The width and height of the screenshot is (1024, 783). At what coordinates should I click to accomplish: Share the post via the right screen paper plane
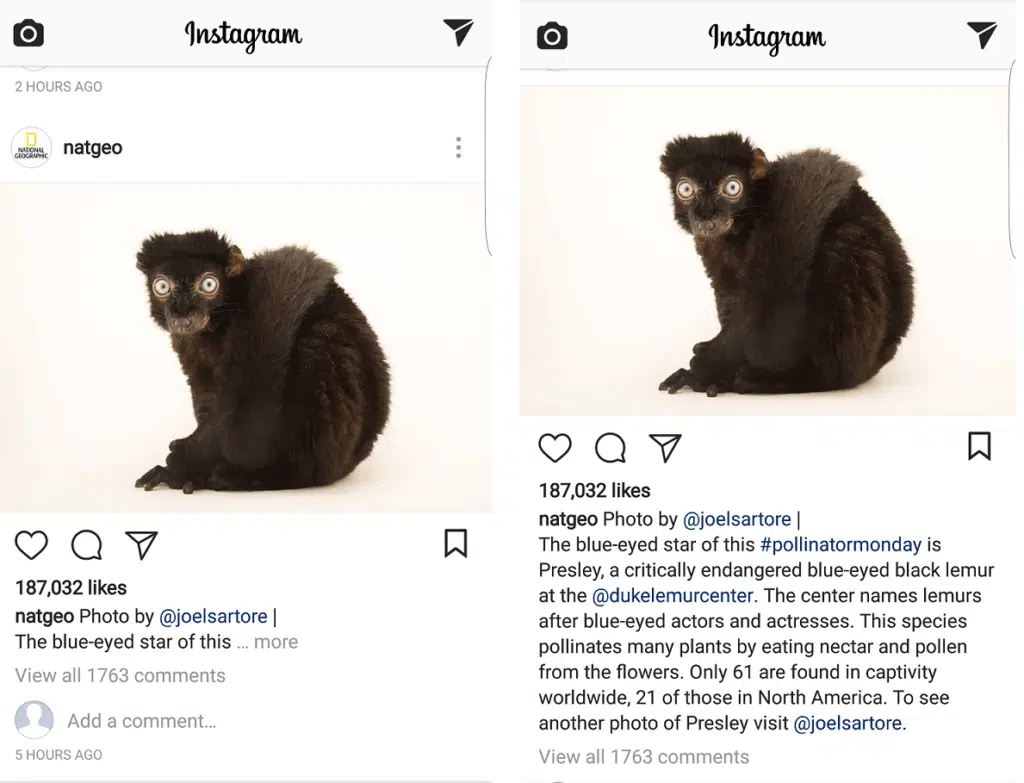(x=665, y=447)
